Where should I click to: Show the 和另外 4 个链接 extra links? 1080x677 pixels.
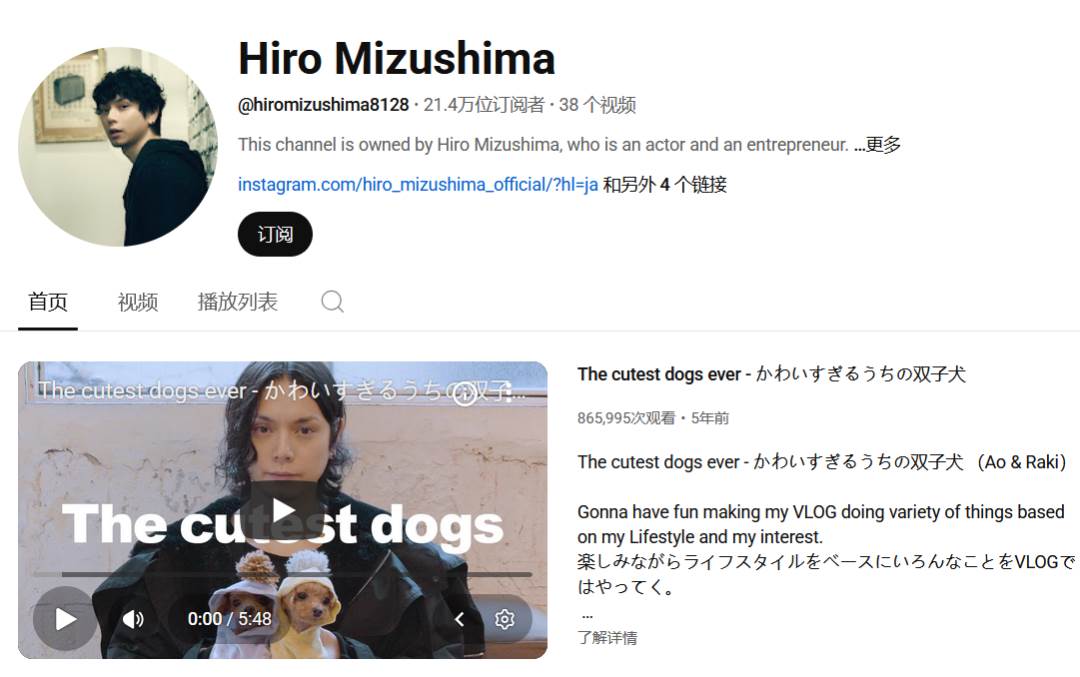pos(665,185)
